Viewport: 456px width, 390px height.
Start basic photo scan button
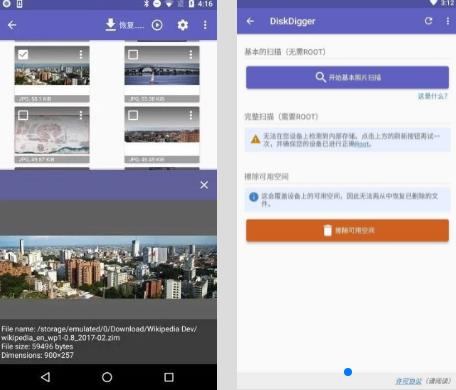pyautogui.click(x=347, y=77)
